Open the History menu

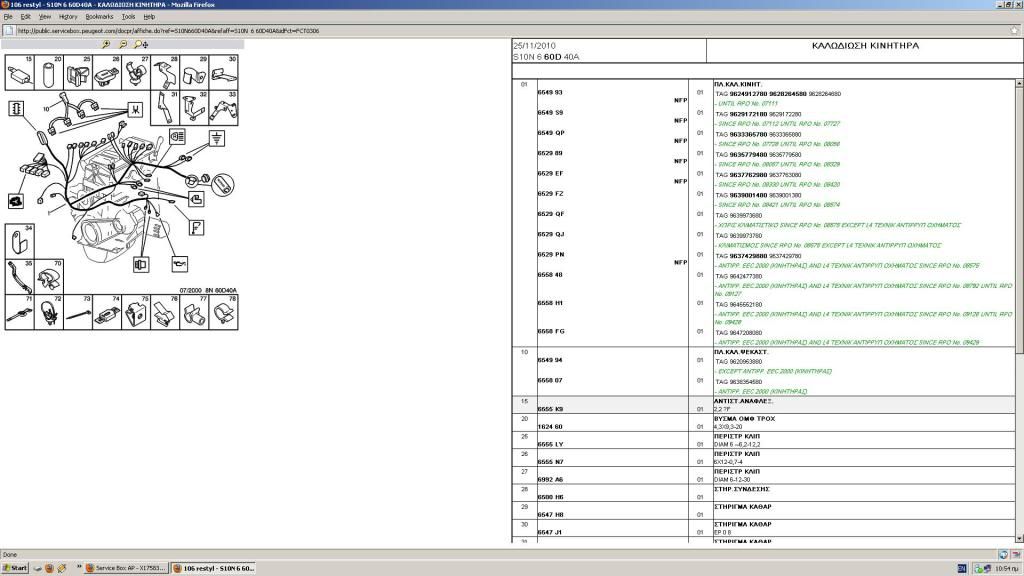(x=68, y=16)
